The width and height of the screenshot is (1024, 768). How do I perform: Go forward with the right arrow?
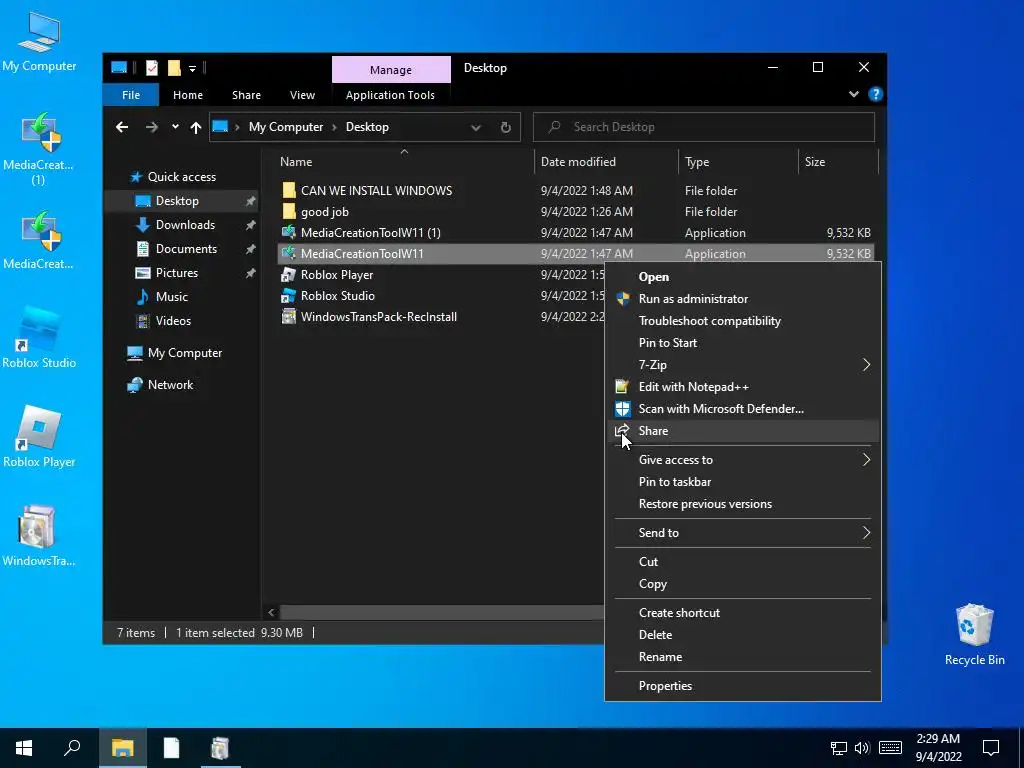pyautogui.click(x=152, y=127)
